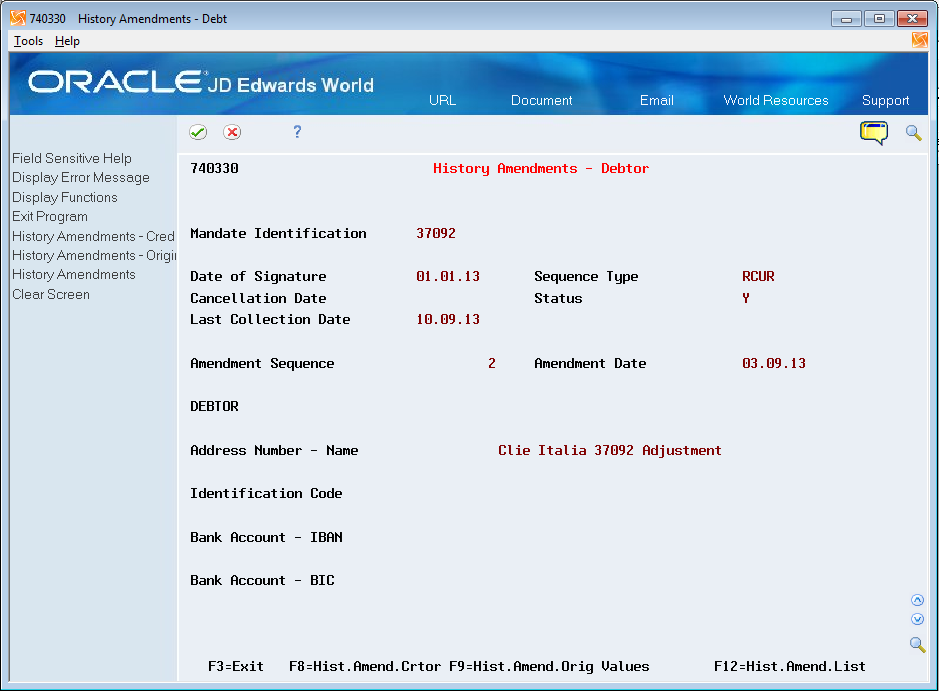Screen dimensions: 939x691
Task: Click the Identification Code label
Action: (x=266, y=493)
